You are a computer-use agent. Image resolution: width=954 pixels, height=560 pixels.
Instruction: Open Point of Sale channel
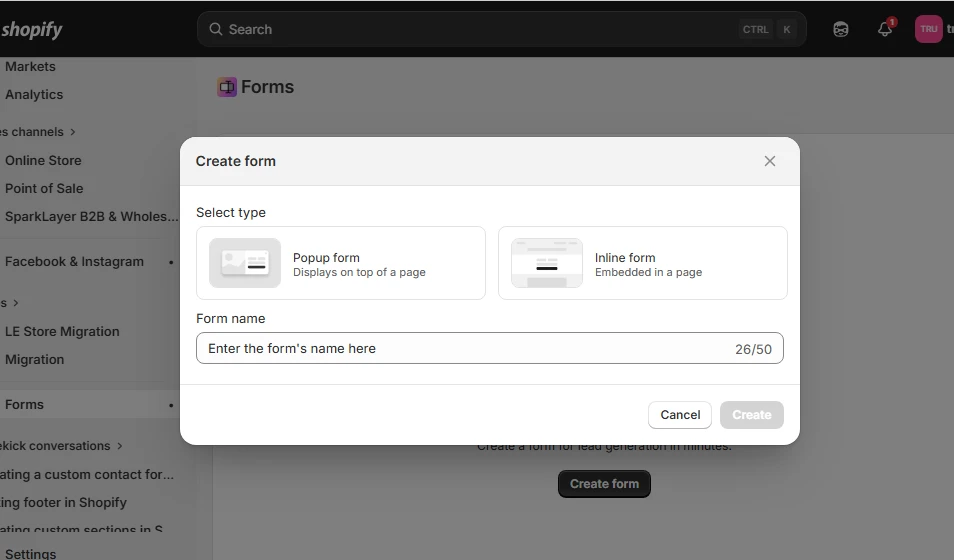coord(44,189)
